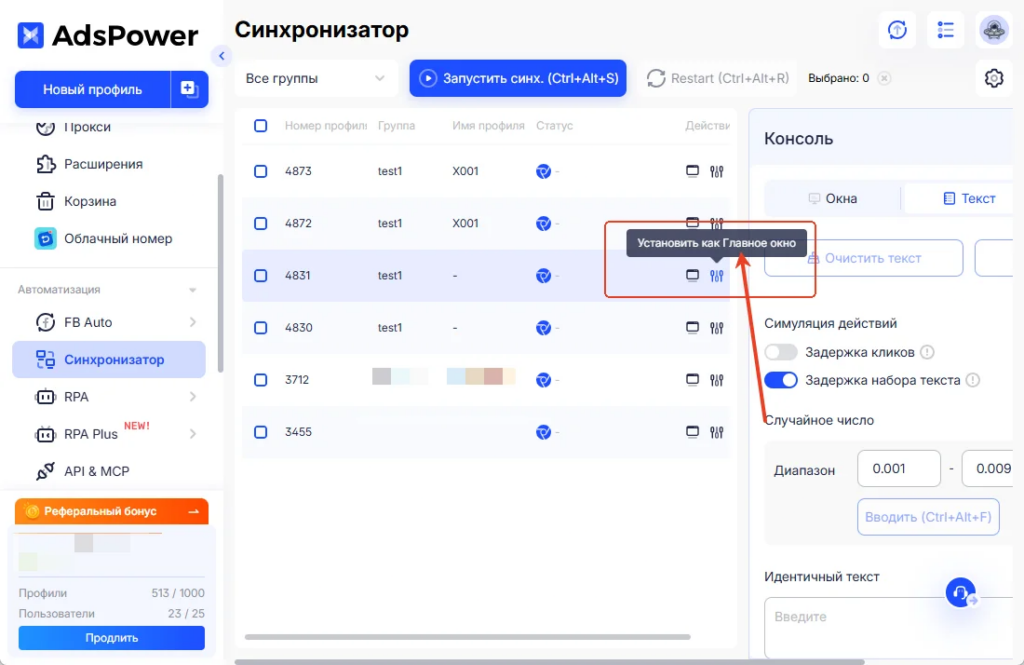Check the checkbox for profile 4873
Viewport: 1024px width, 665px height.
click(261, 171)
